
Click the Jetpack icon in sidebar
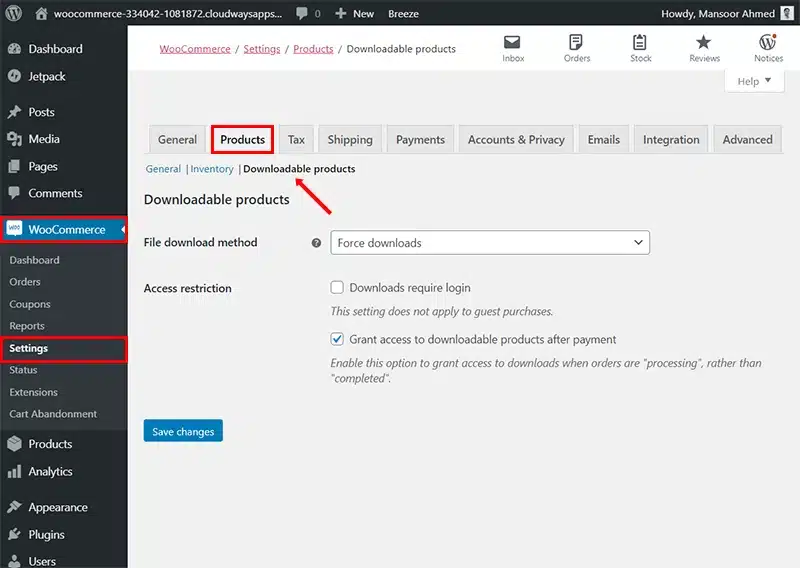14,77
